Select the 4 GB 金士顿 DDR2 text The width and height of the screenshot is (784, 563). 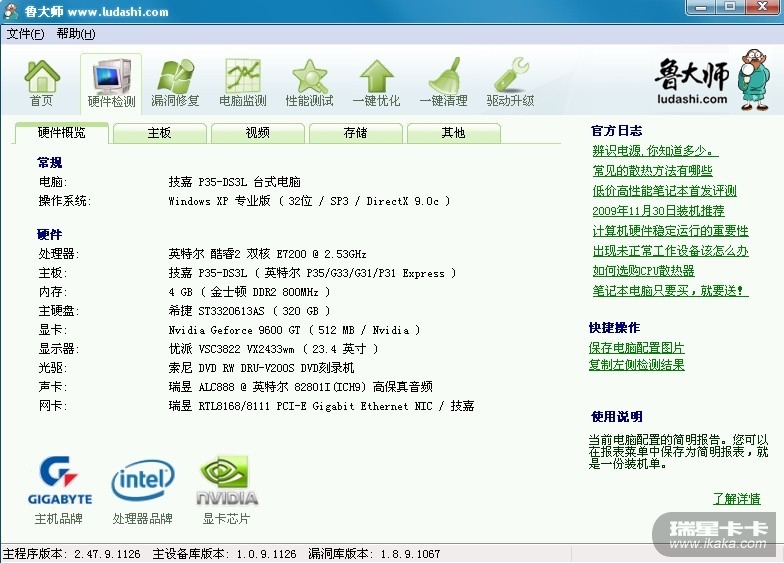point(249,292)
